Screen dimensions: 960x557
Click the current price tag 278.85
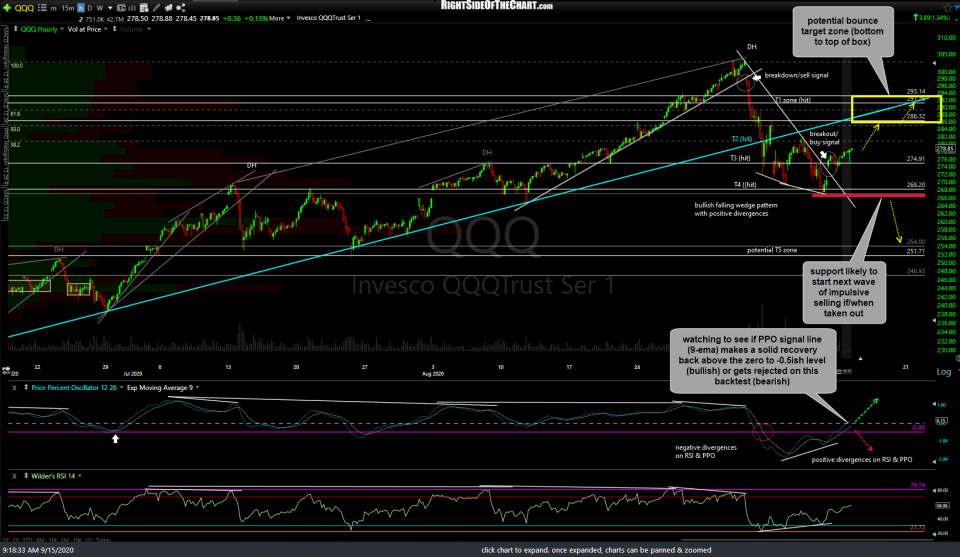[945, 149]
